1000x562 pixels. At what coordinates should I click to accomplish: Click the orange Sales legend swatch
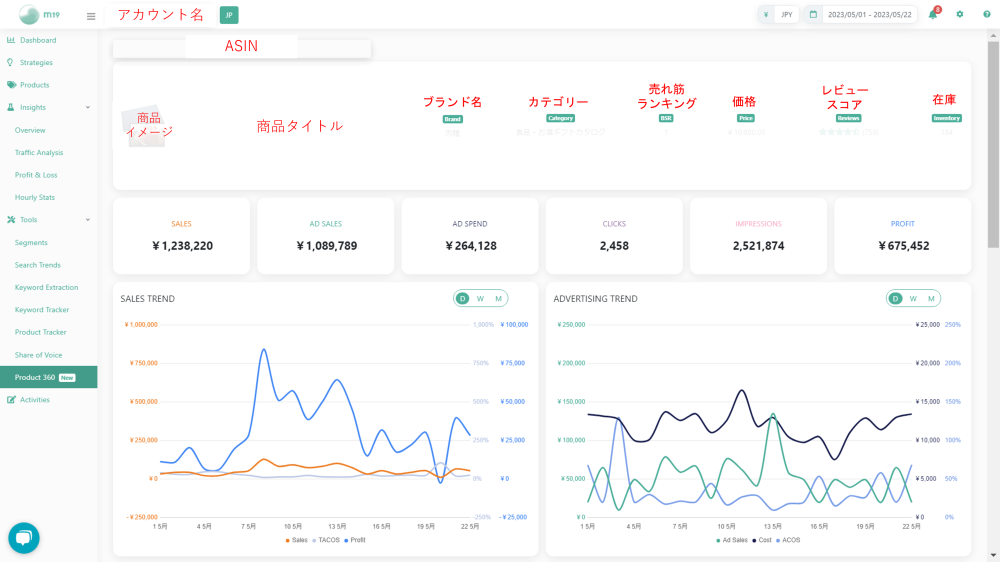click(x=287, y=540)
